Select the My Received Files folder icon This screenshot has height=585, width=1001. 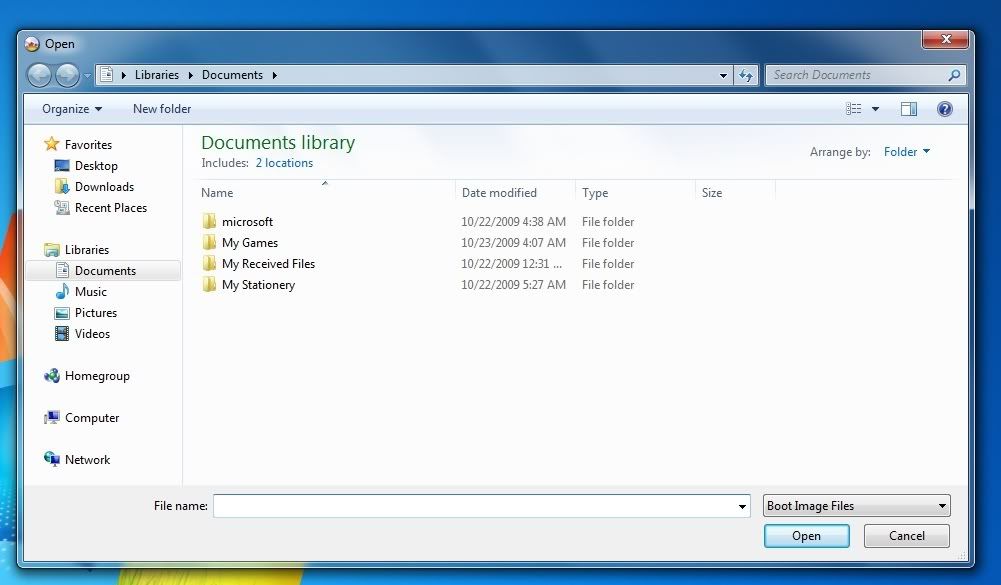(x=209, y=263)
